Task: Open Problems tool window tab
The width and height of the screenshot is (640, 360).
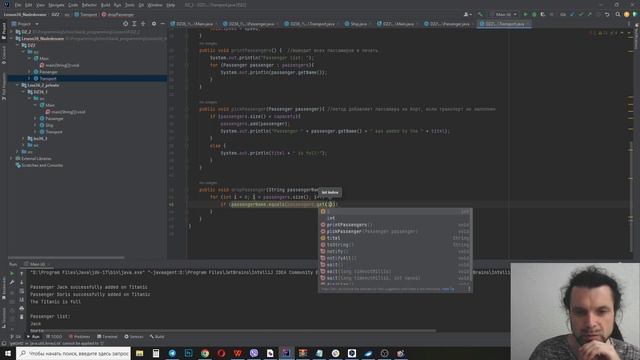Action: point(79,337)
